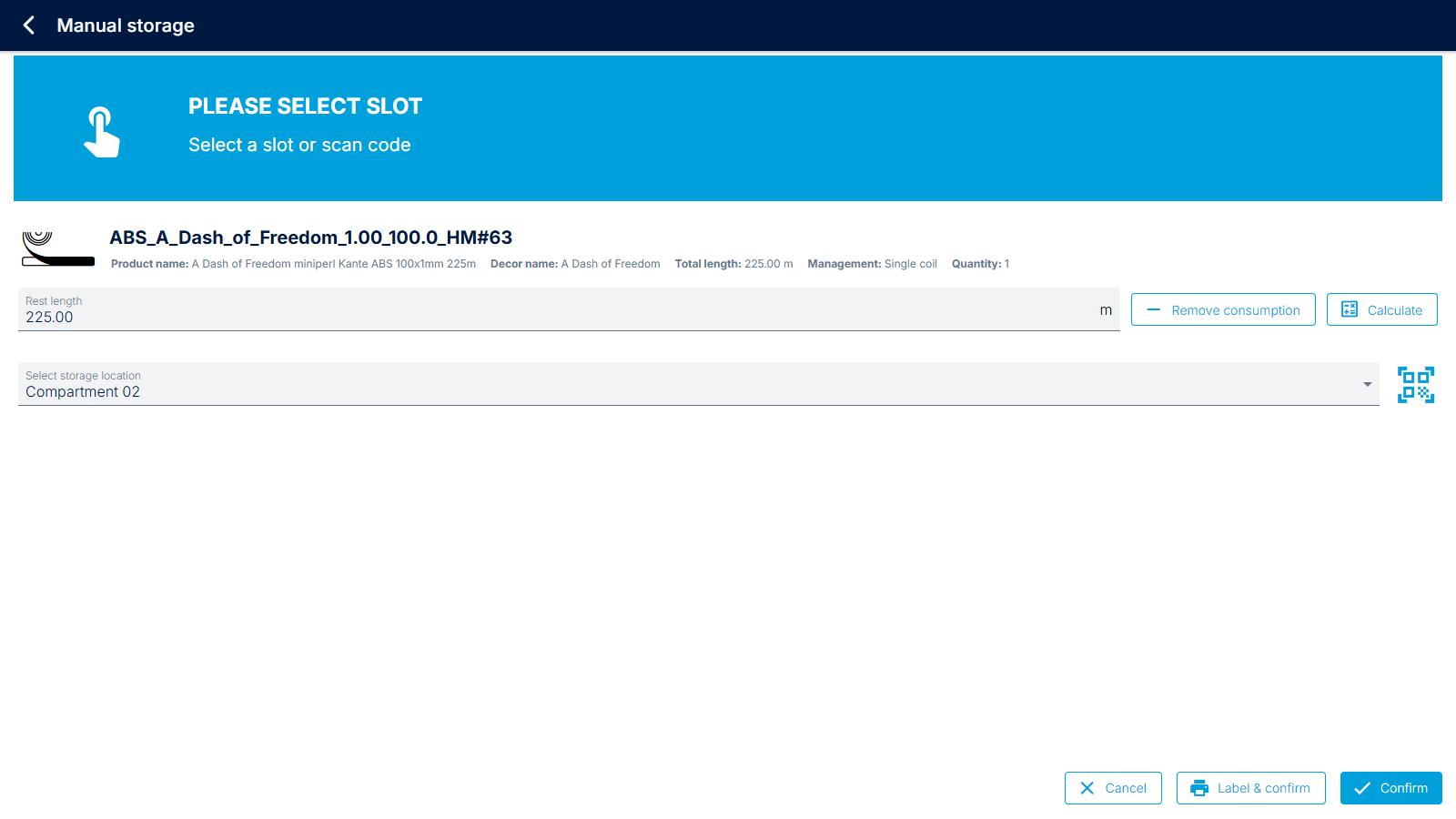Click the PLEASE SELECT SLOT heading

point(305,106)
